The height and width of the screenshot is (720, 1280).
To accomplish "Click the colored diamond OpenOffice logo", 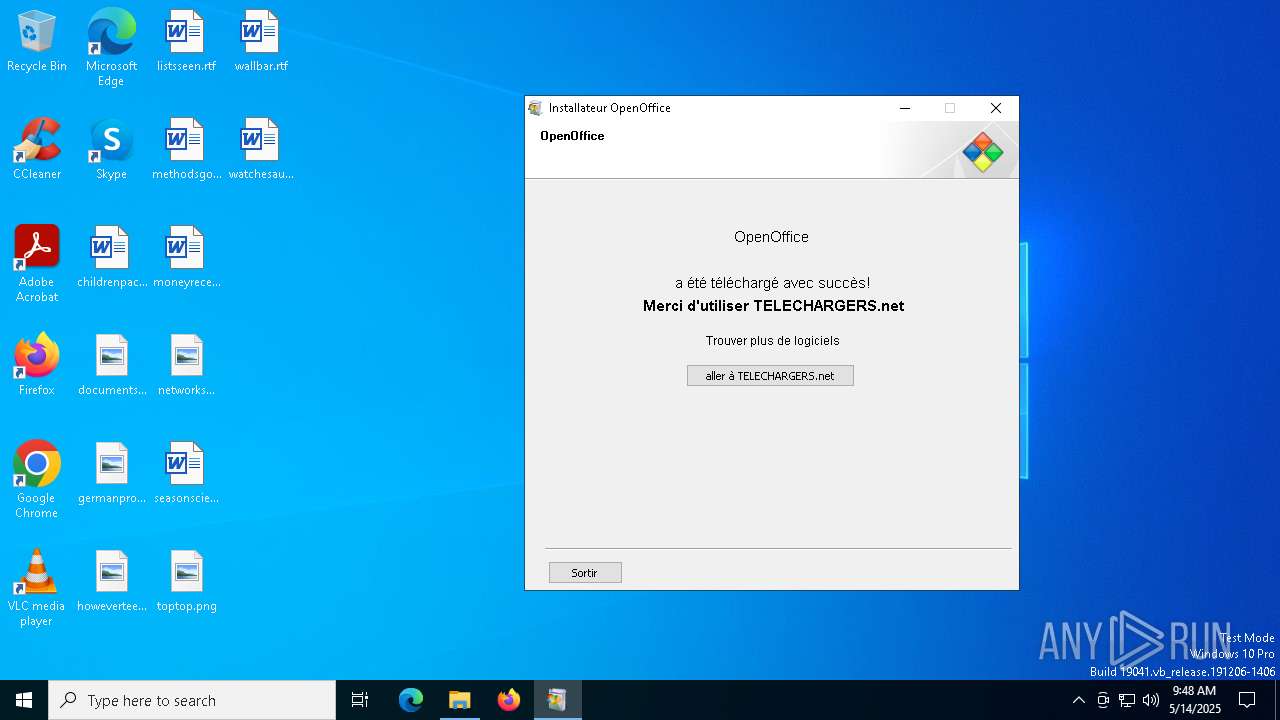I will pos(982,152).
